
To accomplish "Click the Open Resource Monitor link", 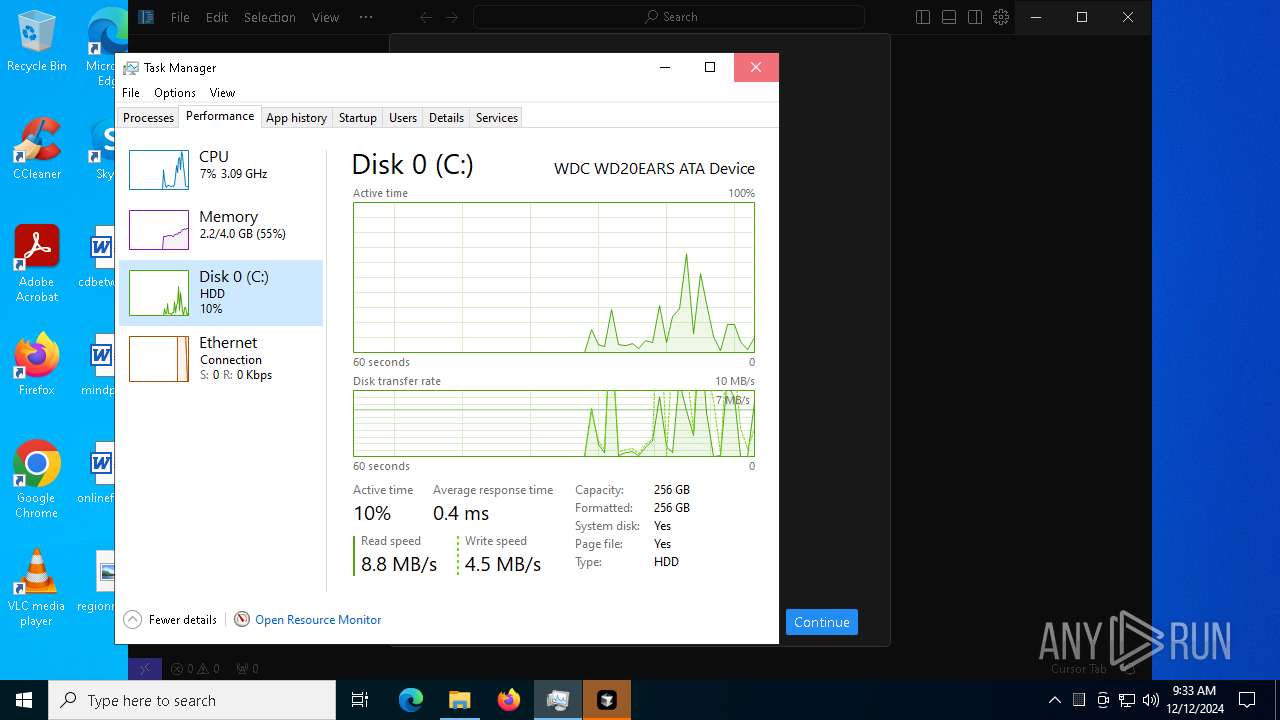I will tap(318, 620).
